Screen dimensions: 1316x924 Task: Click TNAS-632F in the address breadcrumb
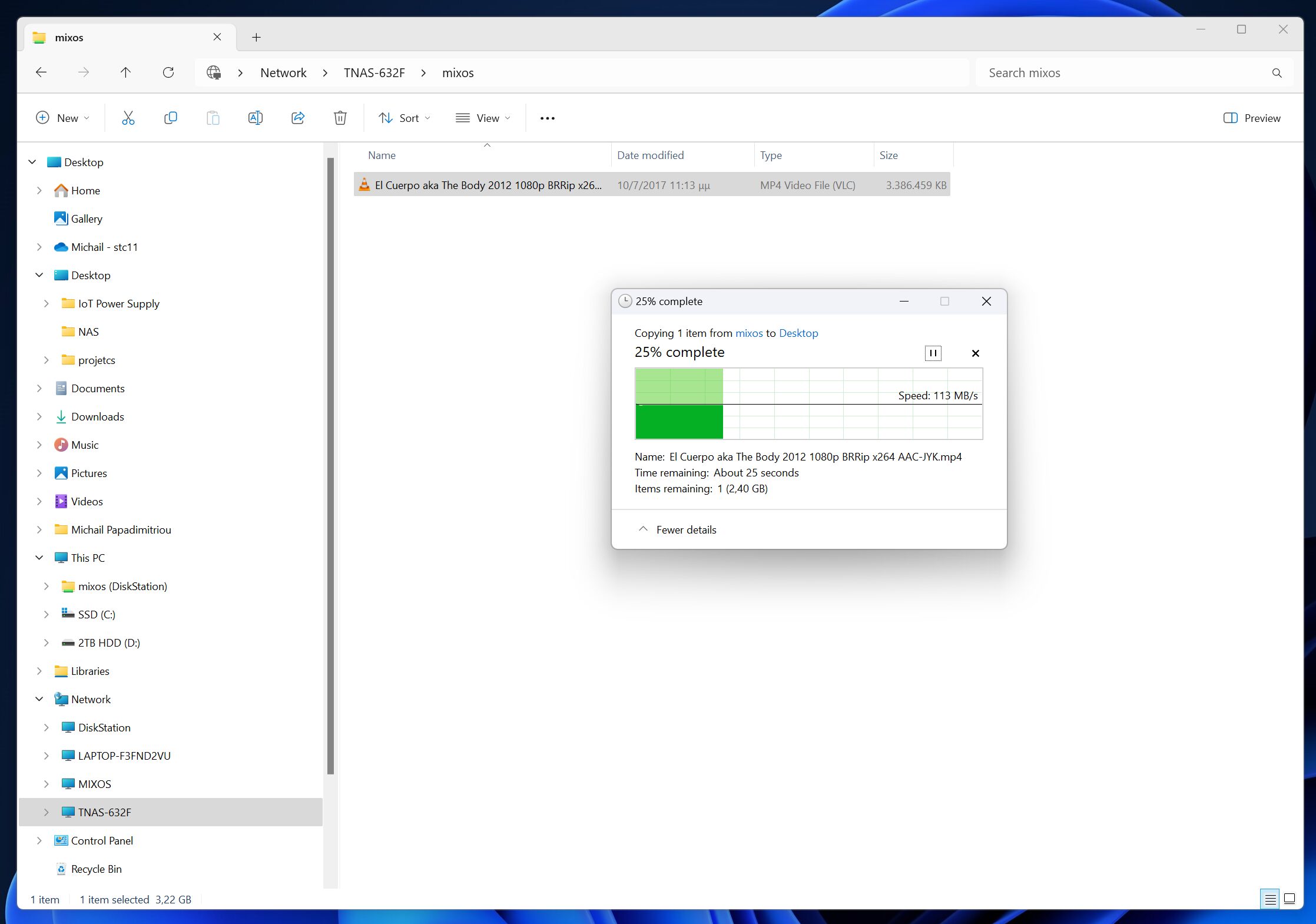click(x=374, y=72)
